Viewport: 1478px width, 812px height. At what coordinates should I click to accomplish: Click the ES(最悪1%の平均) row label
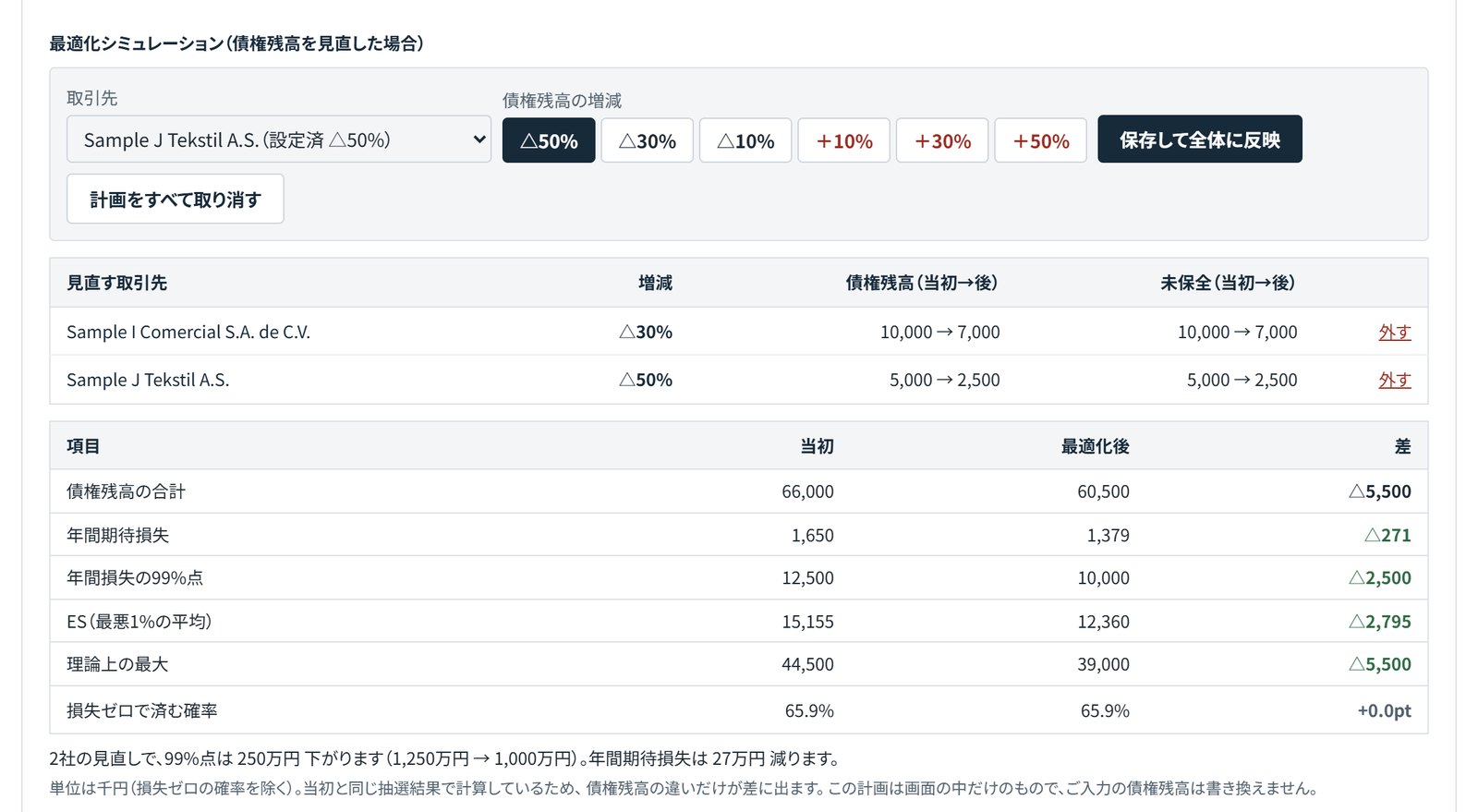139,622
